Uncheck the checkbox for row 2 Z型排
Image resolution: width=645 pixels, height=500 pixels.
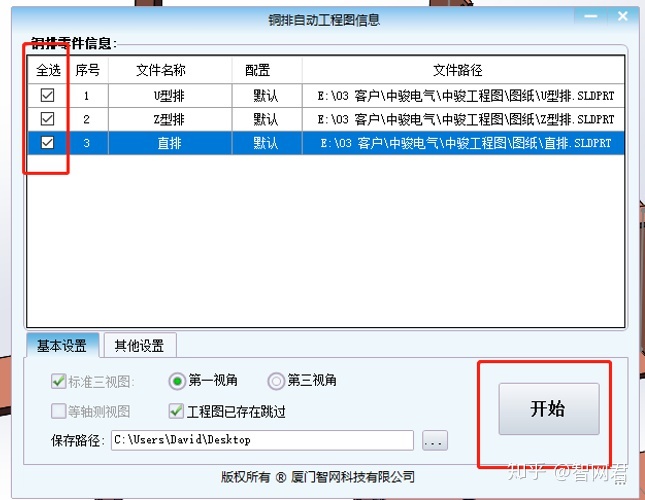click(47, 119)
